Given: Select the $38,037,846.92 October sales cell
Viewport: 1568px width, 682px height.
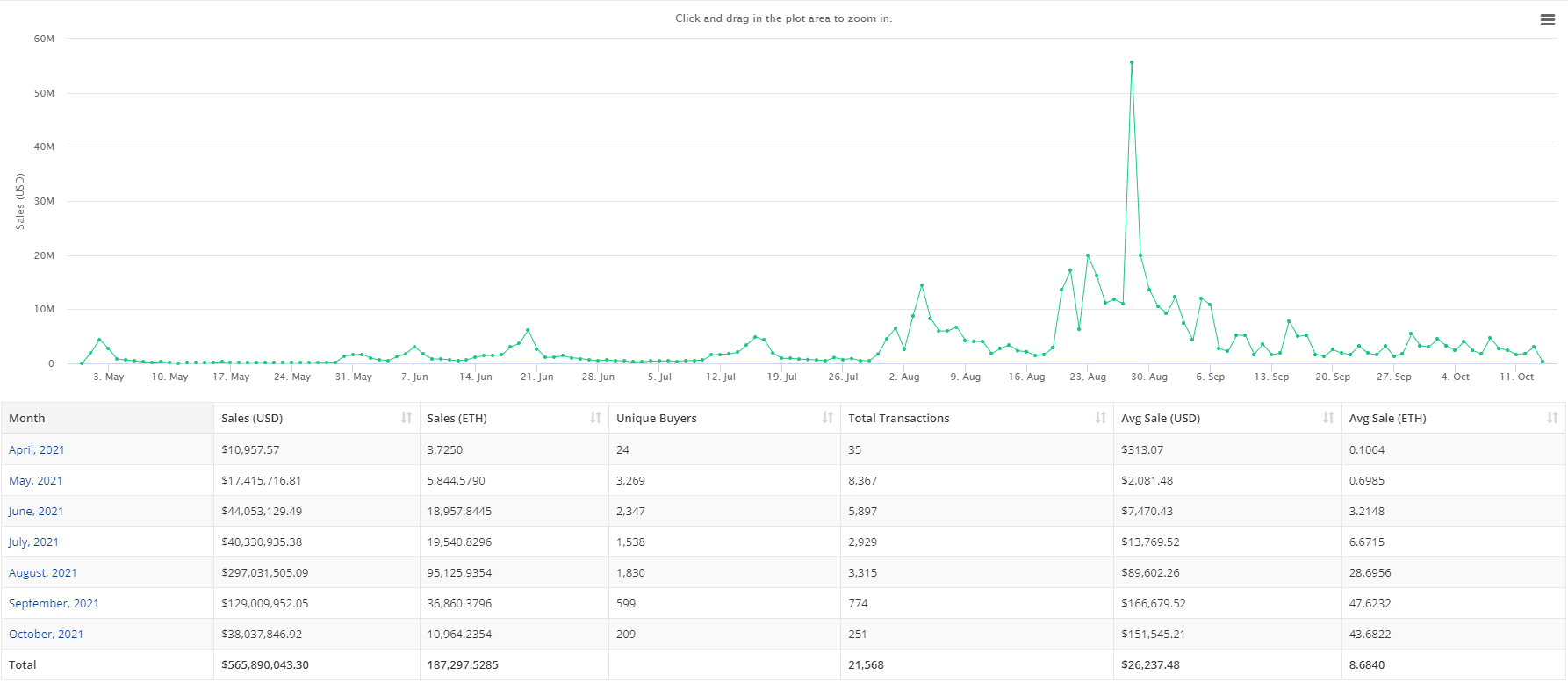Looking at the screenshot, I should [x=317, y=634].
